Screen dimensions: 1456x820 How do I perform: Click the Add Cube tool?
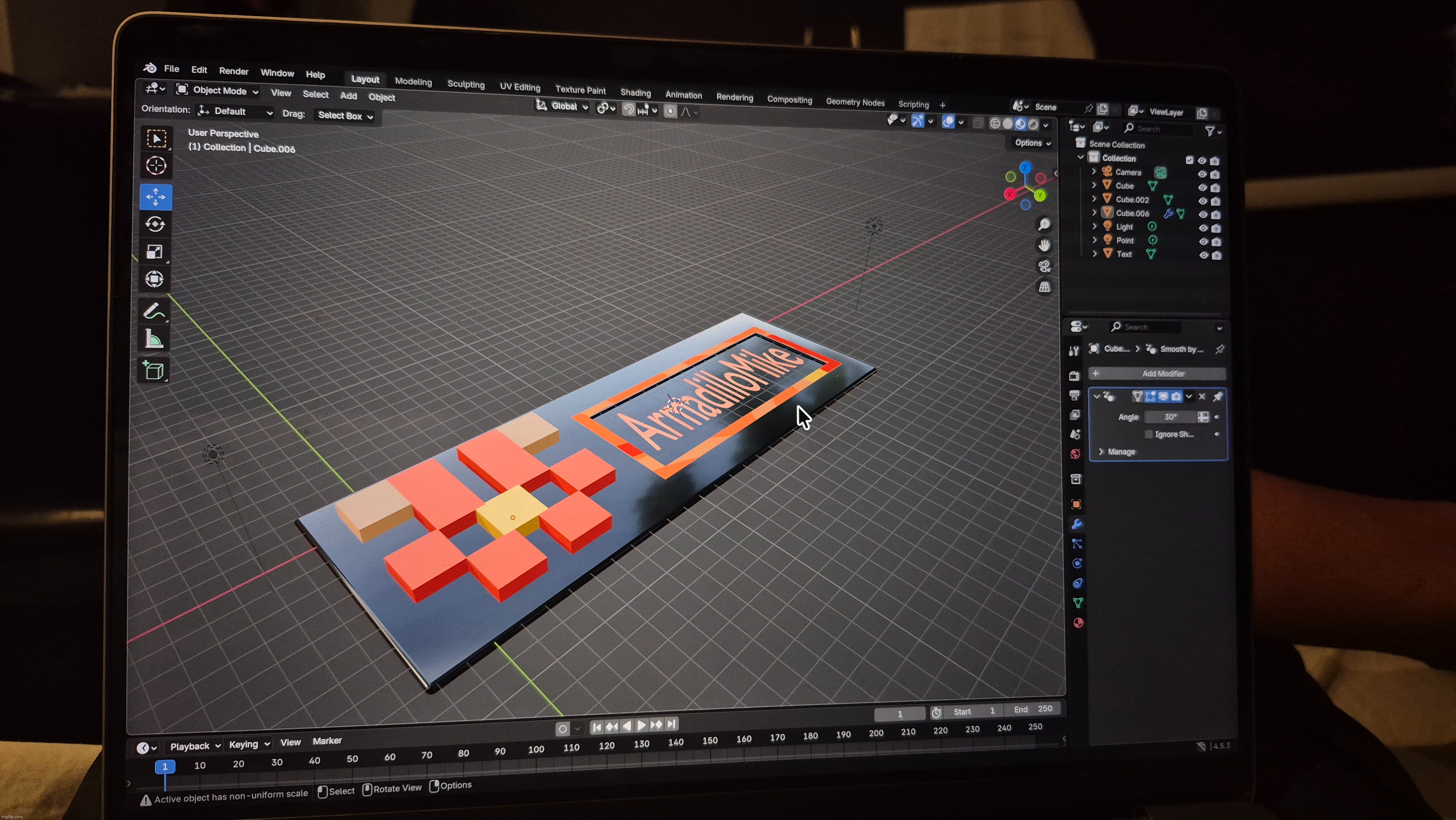click(154, 370)
